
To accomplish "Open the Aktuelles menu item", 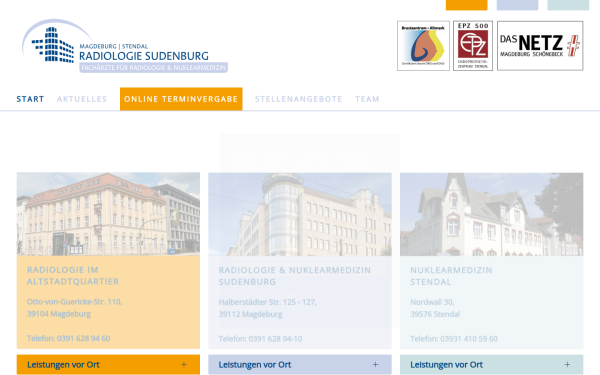I will coord(82,99).
